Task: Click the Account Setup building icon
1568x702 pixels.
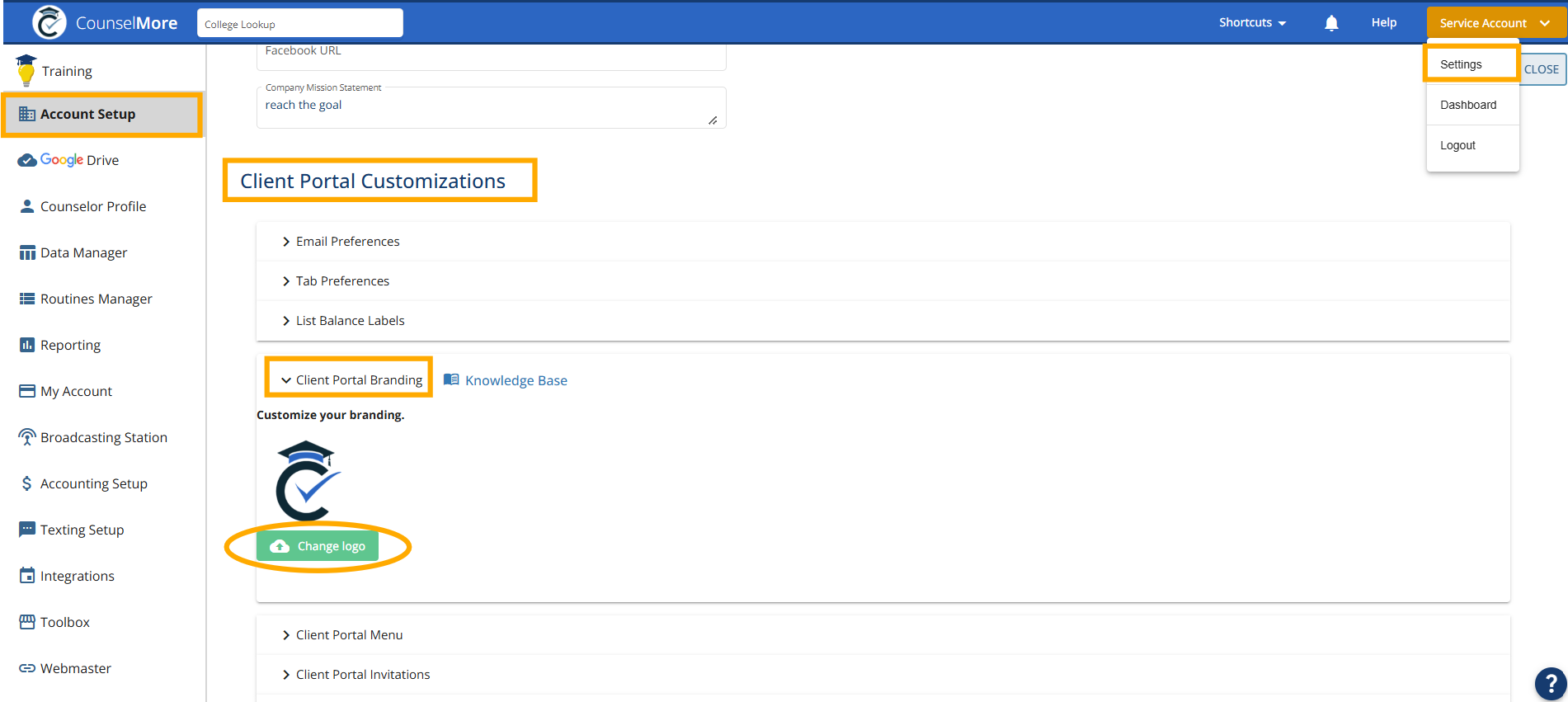Action: (x=27, y=114)
